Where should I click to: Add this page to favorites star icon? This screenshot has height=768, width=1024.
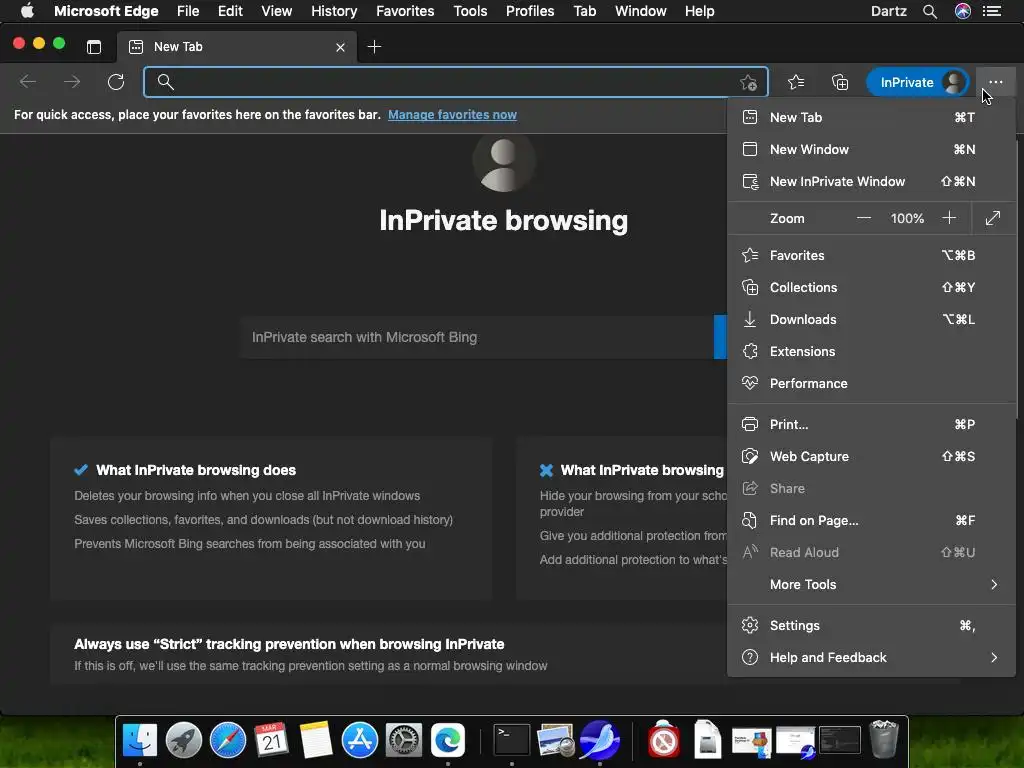coord(748,82)
